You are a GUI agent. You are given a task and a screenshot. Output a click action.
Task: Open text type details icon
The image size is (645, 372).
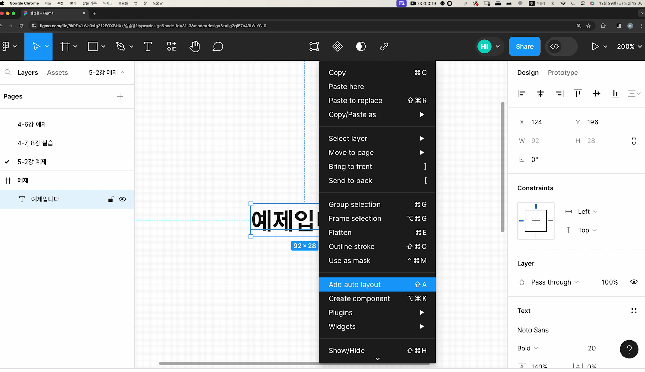[x=634, y=311]
